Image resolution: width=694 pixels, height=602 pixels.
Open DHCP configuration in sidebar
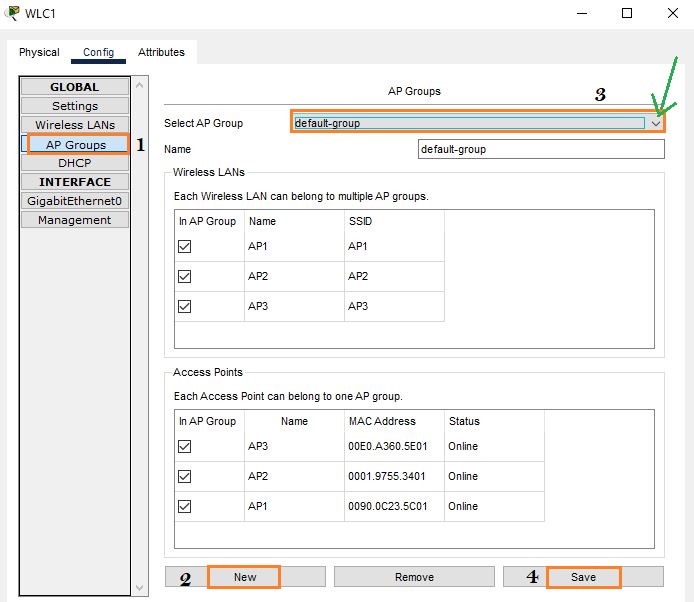75,163
